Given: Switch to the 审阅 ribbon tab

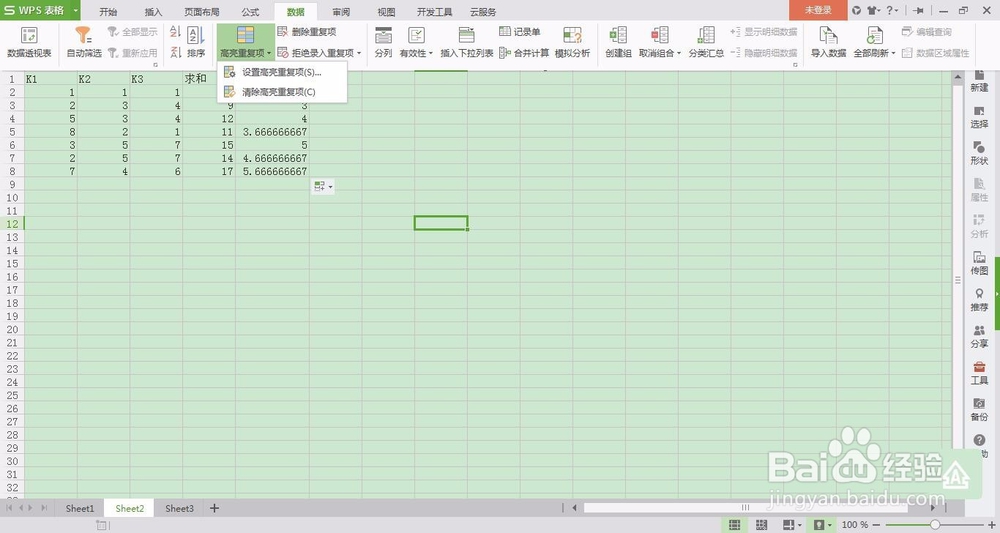Looking at the screenshot, I should pos(341,11).
